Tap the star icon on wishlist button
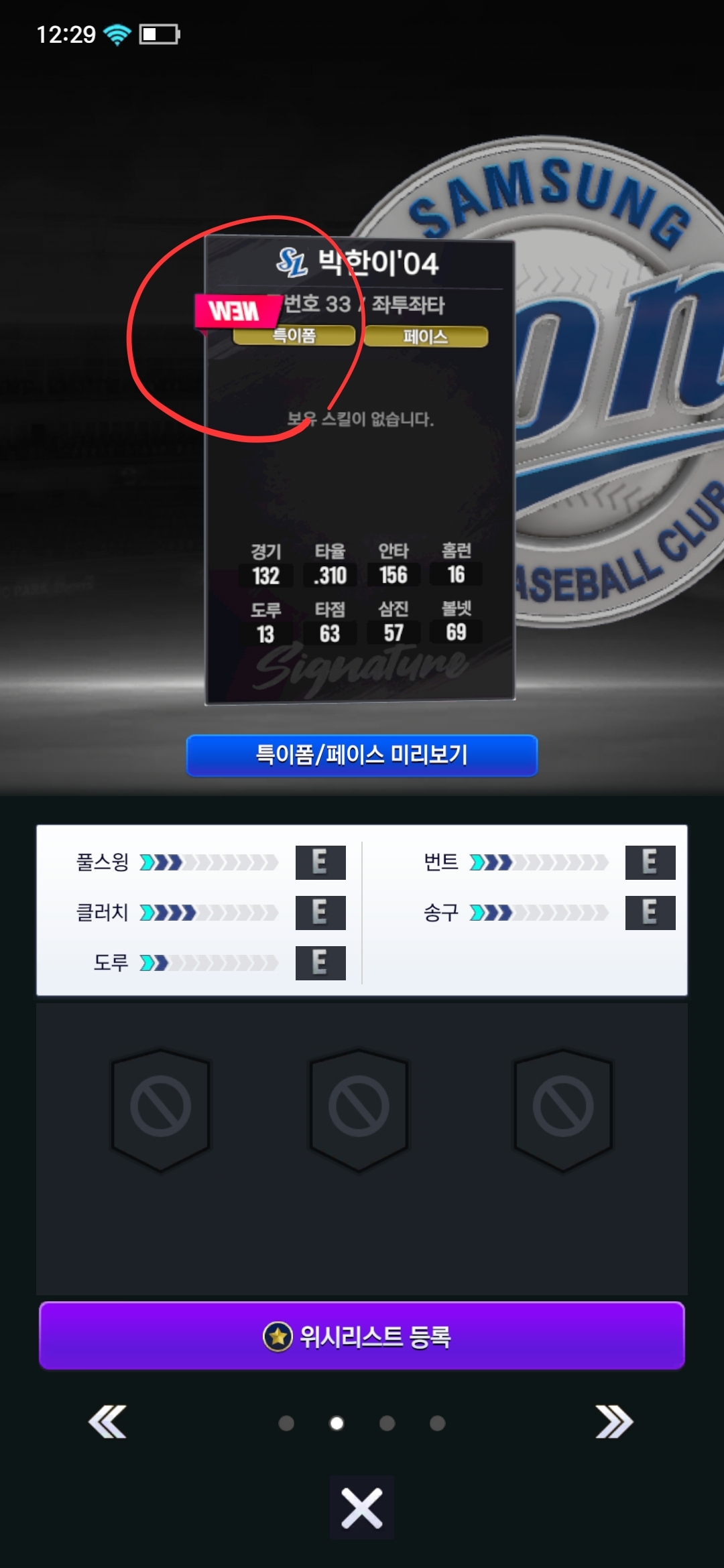 (278, 1337)
